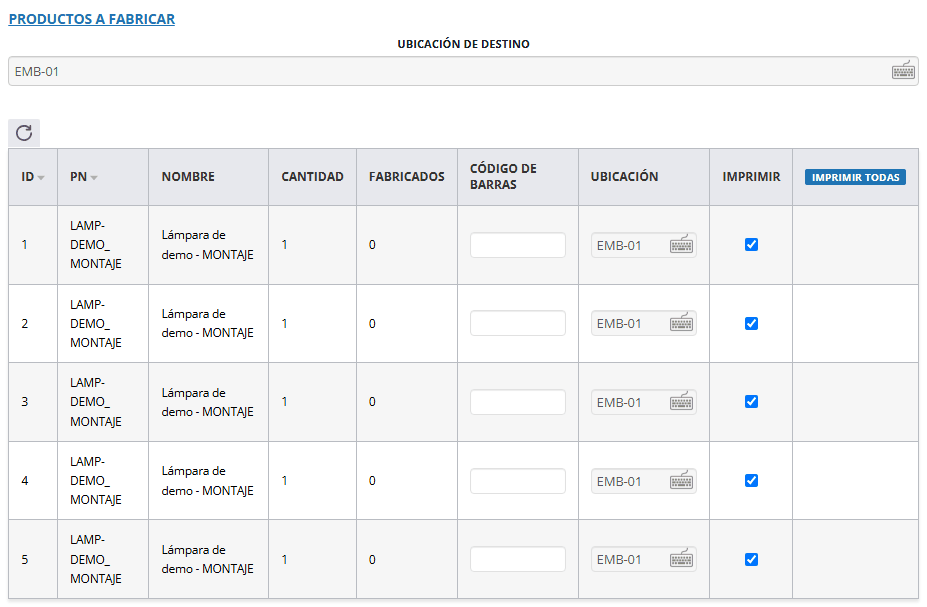Viewport: 927px width, 607px height.
Task: Uncheck Imprimir checkbox for row 1
Action: (751, 245)
